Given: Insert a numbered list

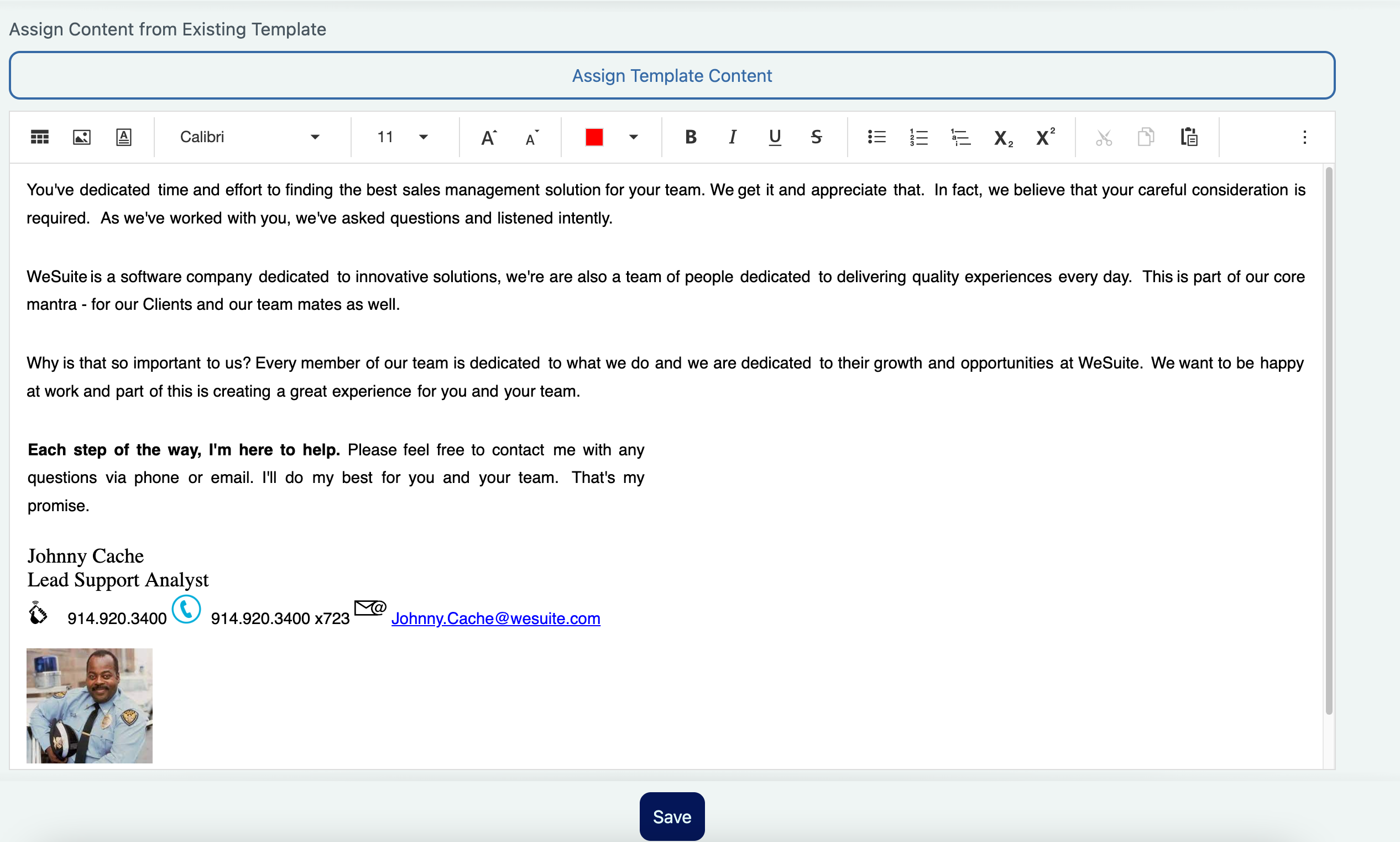Looking at the screenshot, I should (x=918, y=137).
